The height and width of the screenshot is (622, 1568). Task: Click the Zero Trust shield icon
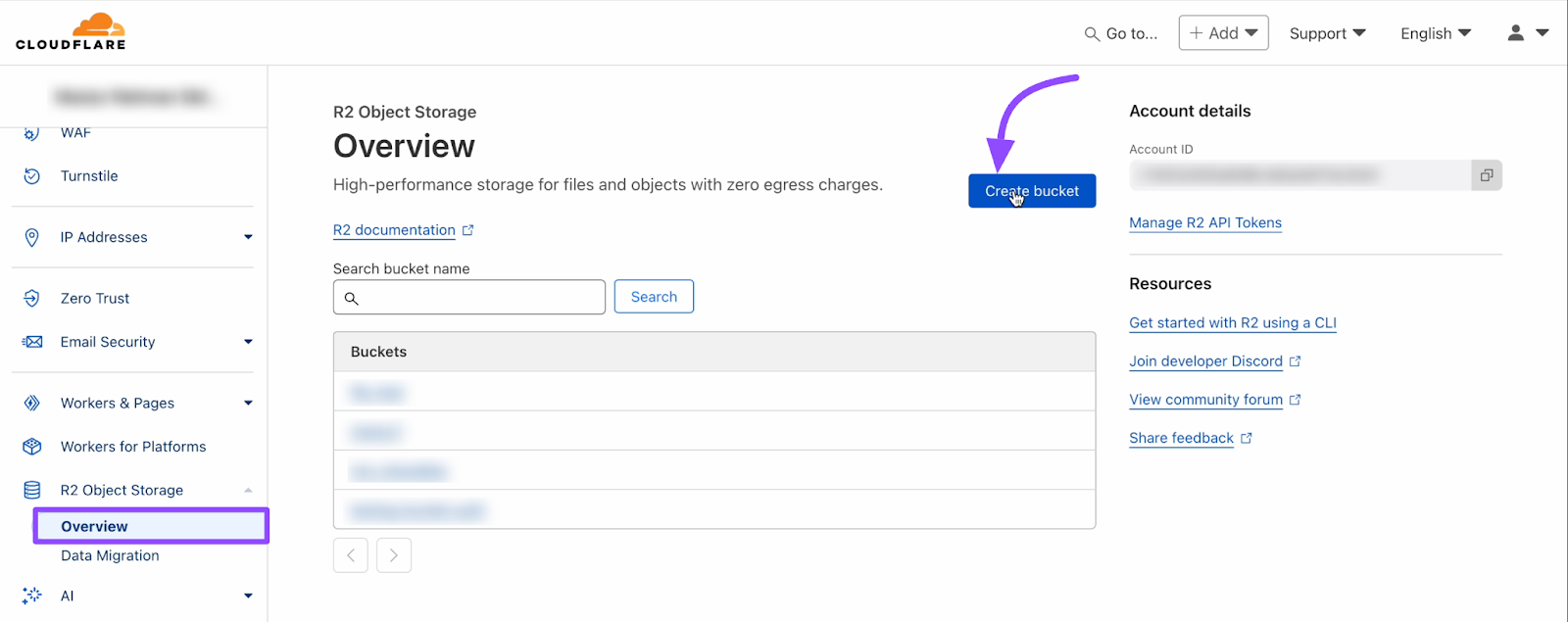(x=32, y=298)
